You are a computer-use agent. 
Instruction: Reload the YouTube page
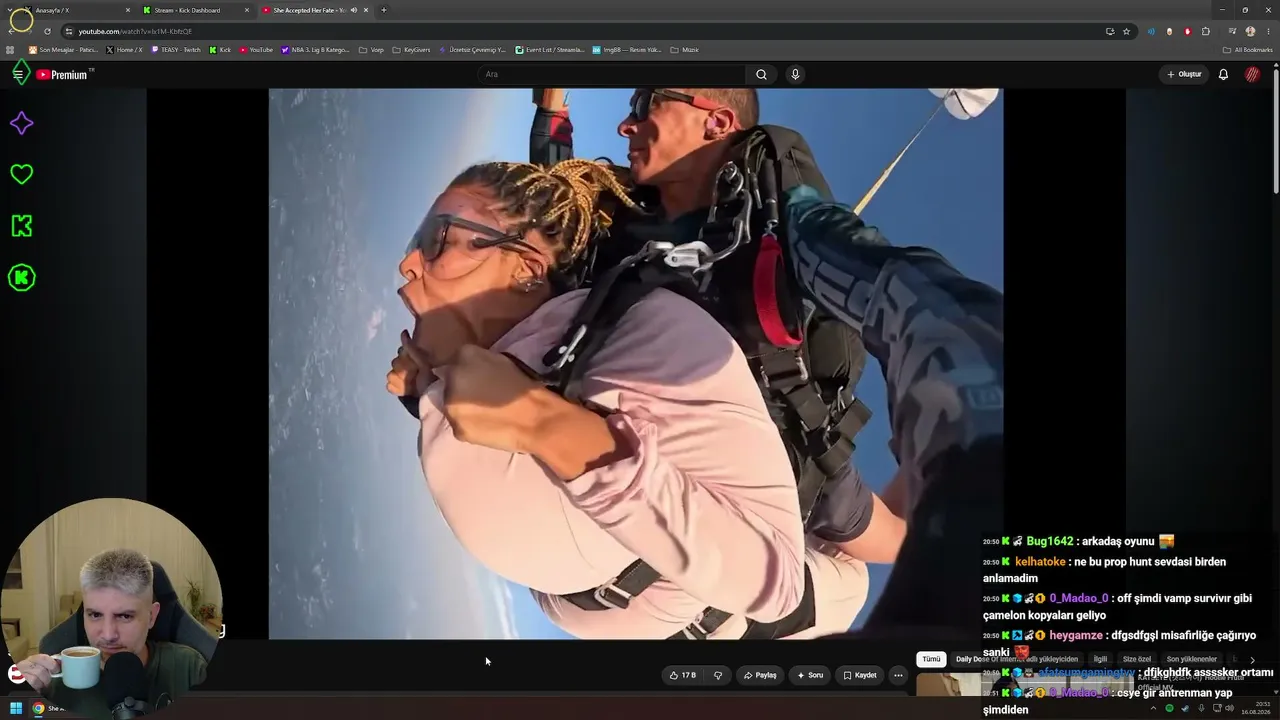47,31
